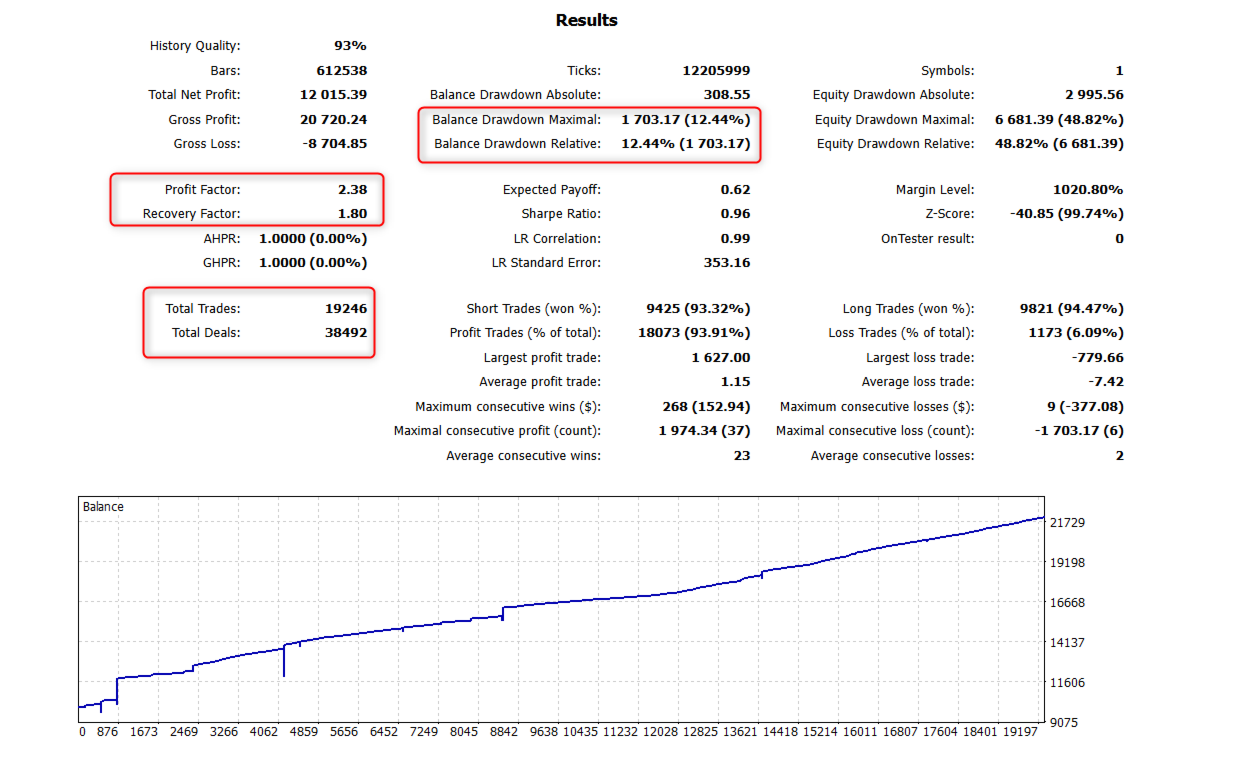This screenshot has height=759, width=1250.
Task: Select Profit Trades value 18073 (93.91%)
Action: point(694,333)
